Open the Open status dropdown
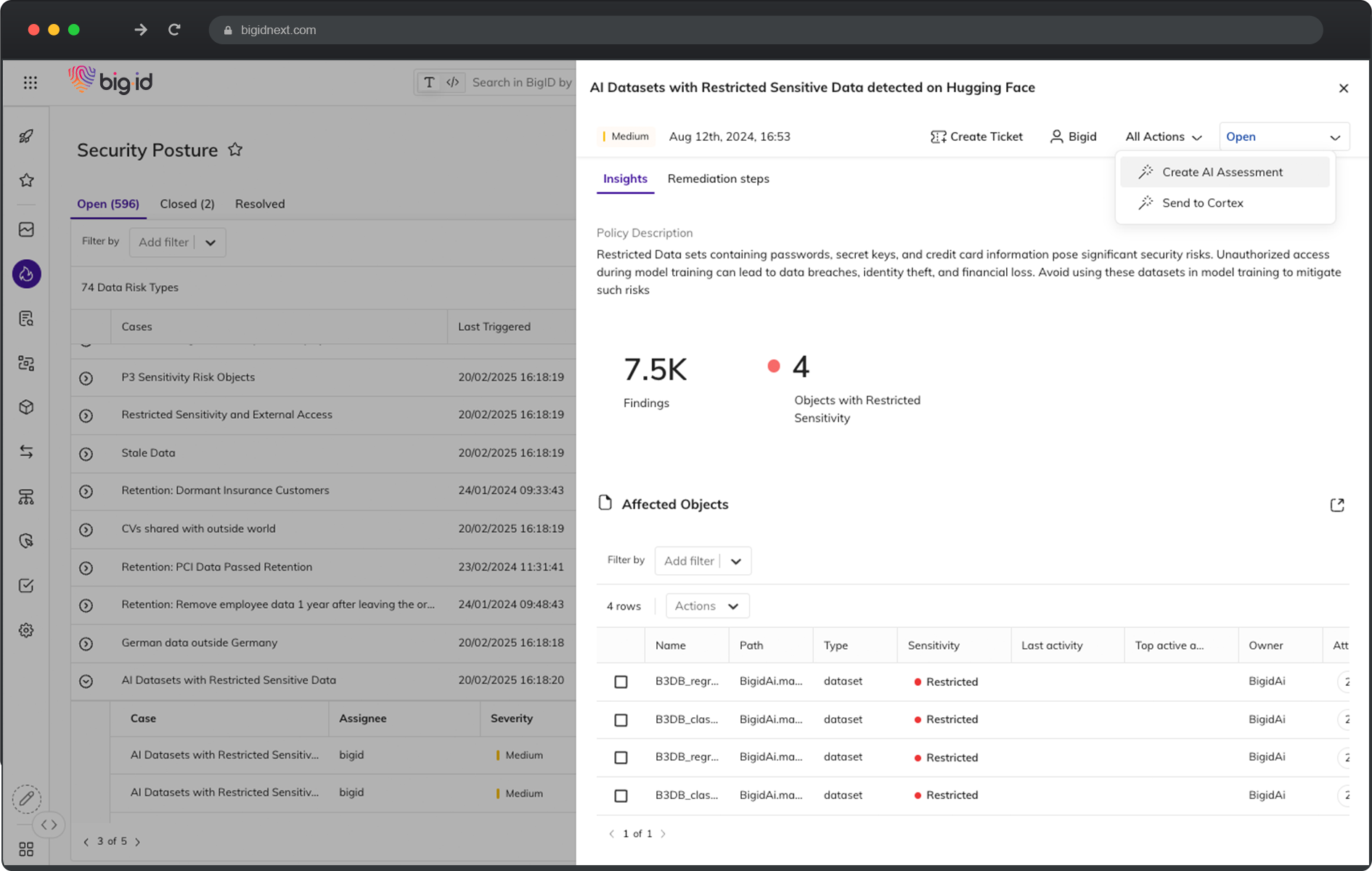 tap(1283, 136)
